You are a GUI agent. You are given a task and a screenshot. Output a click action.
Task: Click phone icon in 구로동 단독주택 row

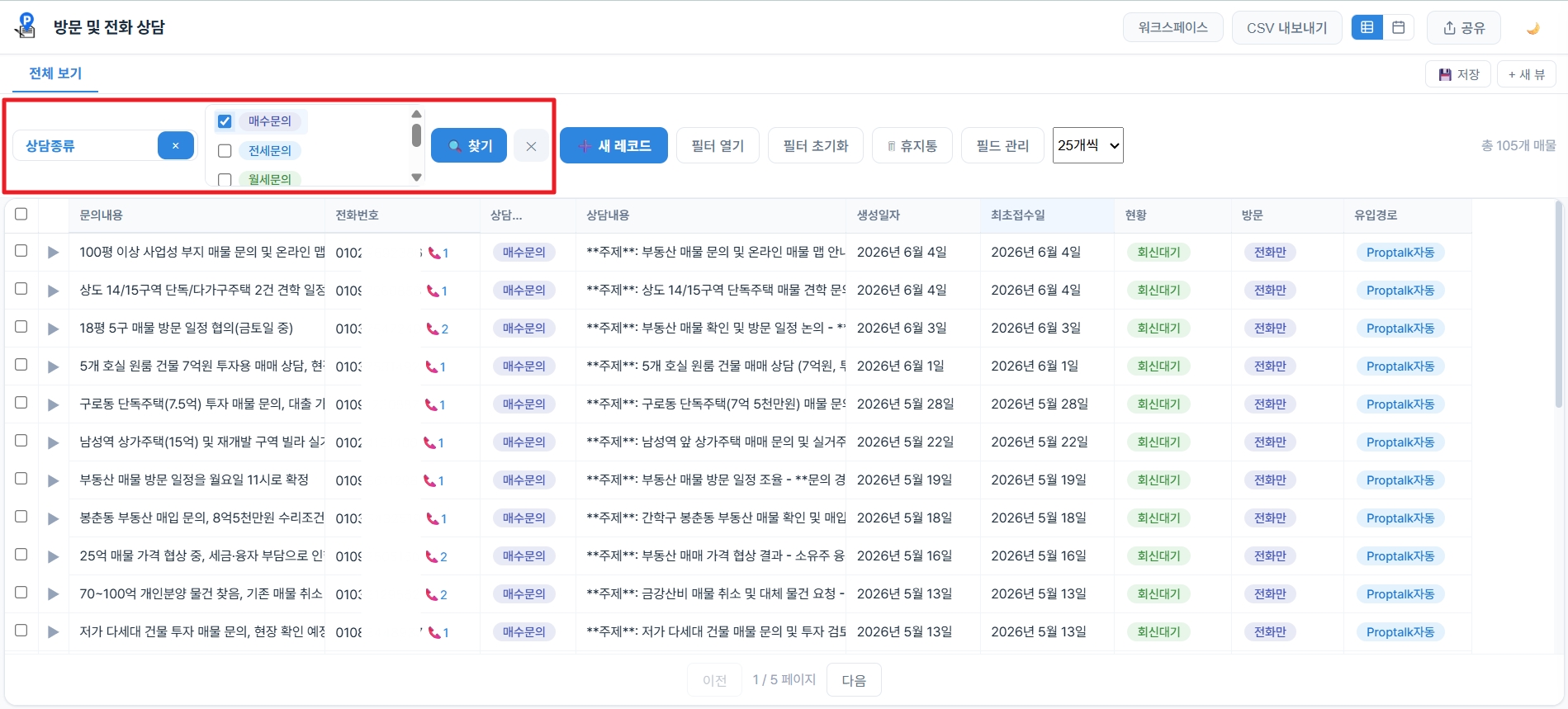point(431,405)
